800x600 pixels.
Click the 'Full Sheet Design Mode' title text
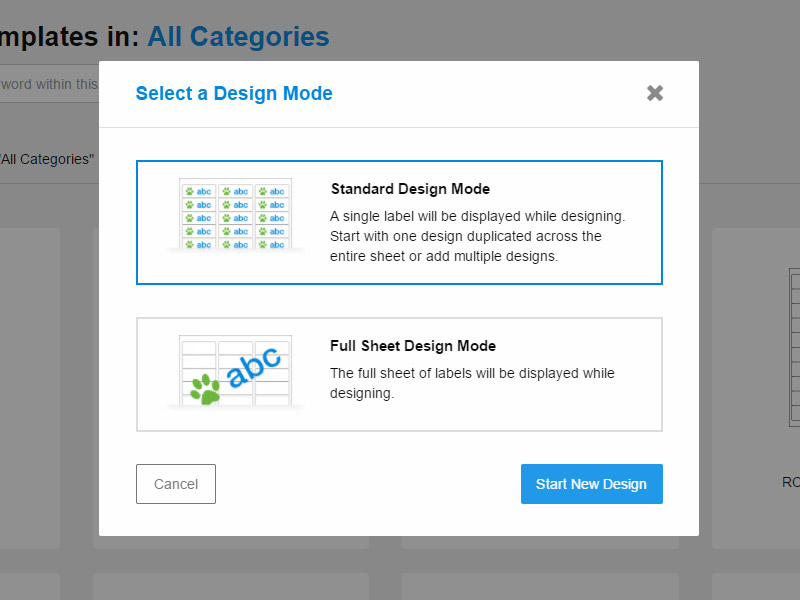(x=413, y=346)
